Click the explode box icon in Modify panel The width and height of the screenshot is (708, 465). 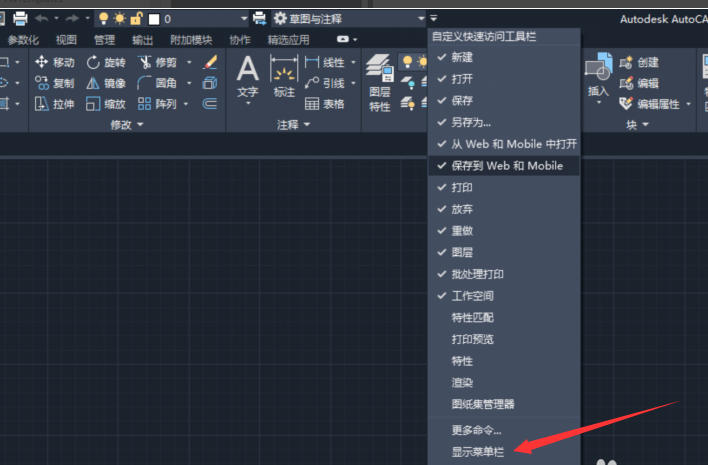tap(210, 83)
